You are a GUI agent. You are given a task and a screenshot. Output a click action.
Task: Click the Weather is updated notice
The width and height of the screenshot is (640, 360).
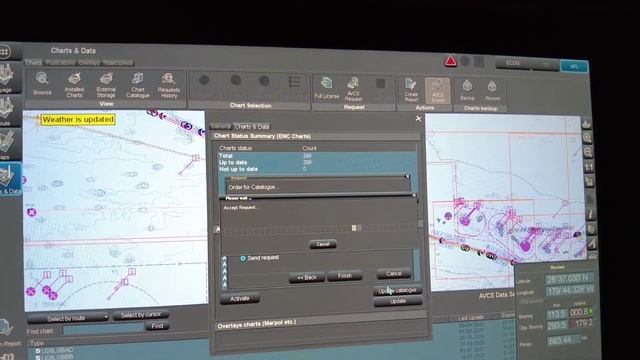click(x=78, y=120)
